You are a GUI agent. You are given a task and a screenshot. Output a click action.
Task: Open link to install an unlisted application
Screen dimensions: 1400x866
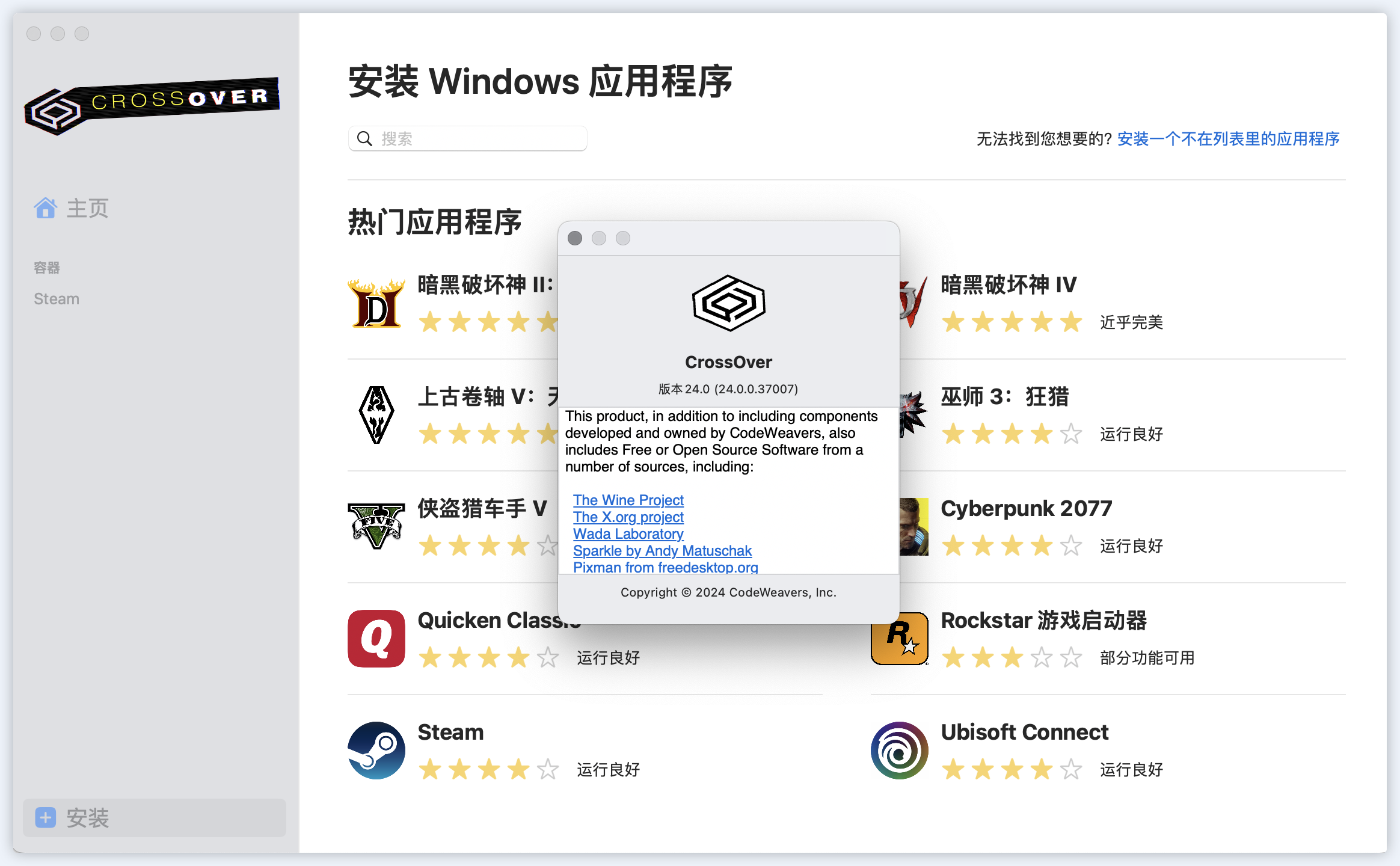coord(1228,139)
